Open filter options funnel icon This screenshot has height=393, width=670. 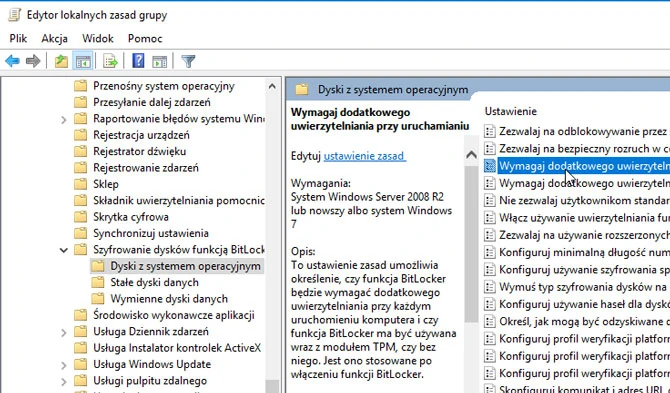point(188,61)
